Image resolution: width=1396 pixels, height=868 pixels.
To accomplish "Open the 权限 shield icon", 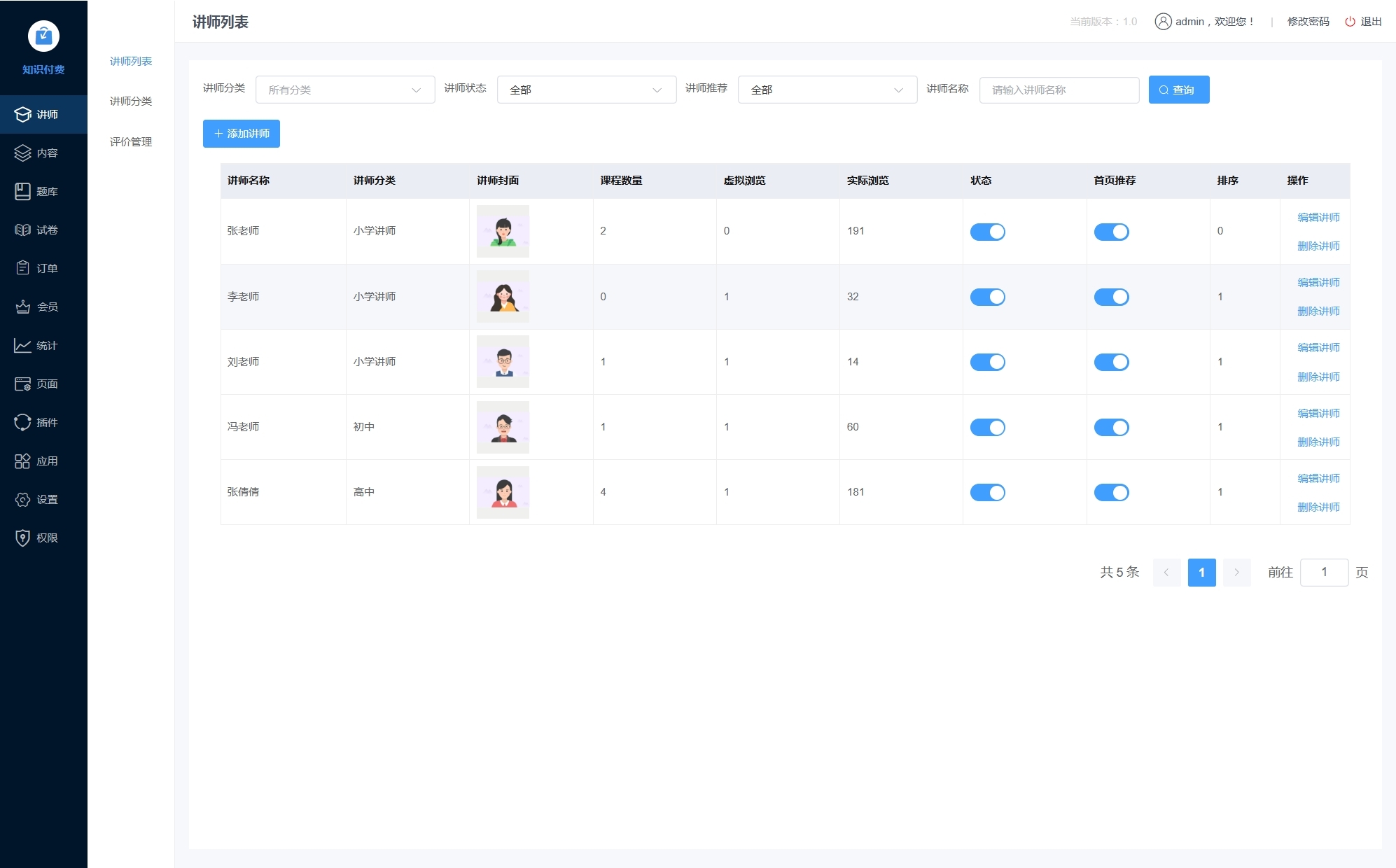I will click(x=22, y=538).
